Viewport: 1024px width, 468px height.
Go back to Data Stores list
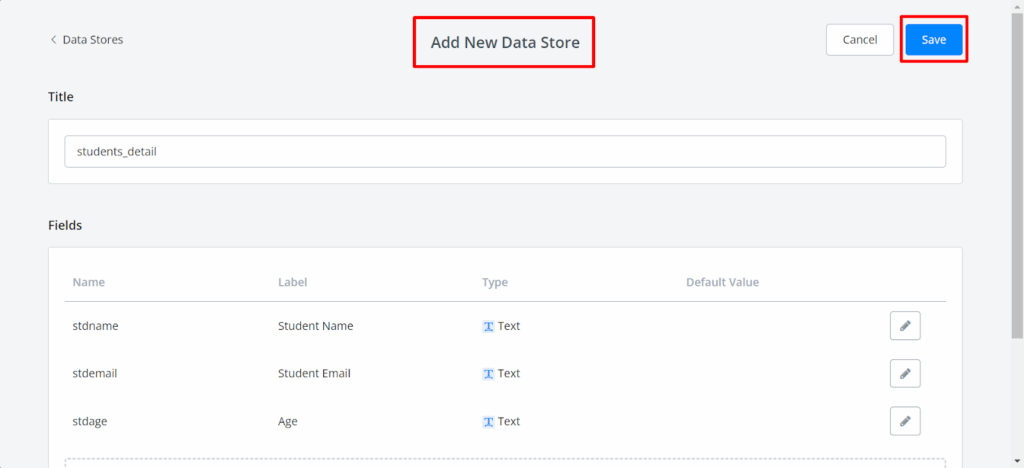click(x=92, y=40)
